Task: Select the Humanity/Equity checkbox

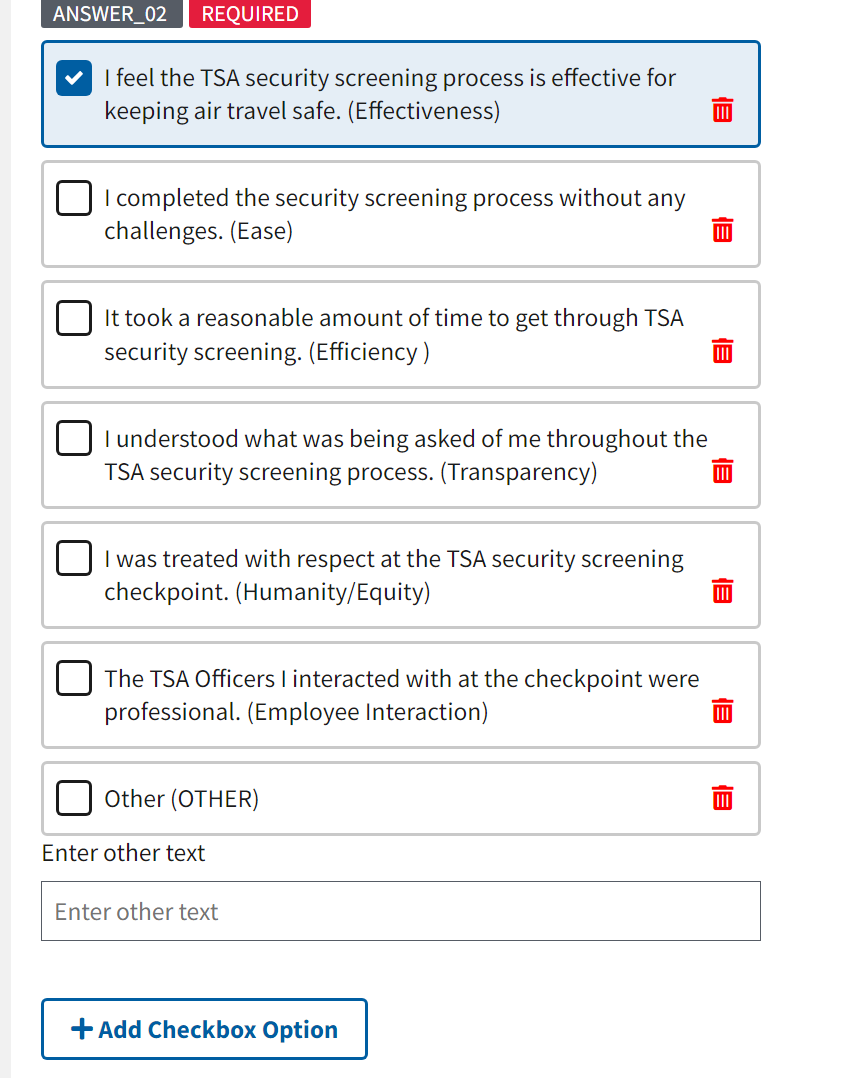Action: tap(74, 558)
